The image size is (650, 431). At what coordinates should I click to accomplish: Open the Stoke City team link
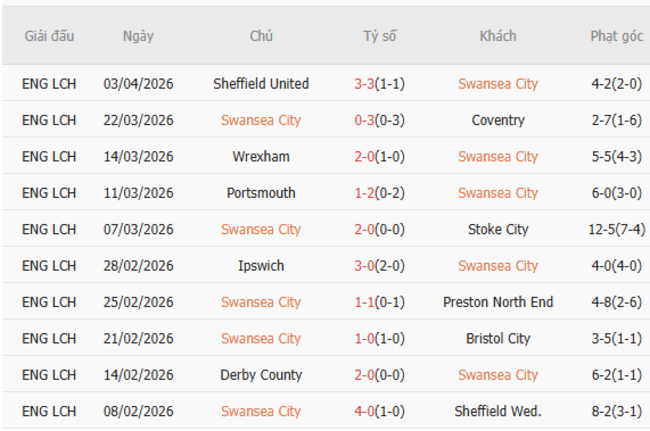click(x=498, y=230)
